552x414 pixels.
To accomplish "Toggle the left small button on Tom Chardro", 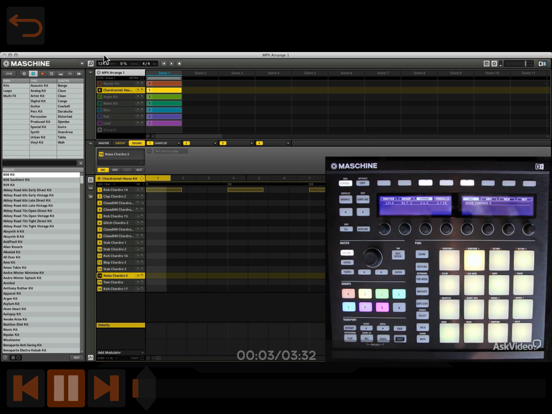I will [138, 282].
